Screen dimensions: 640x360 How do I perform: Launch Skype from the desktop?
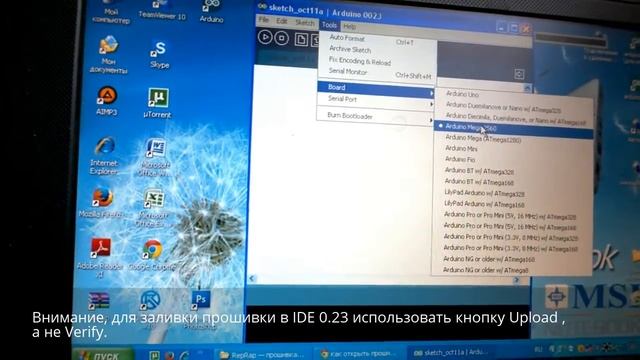(159, 54)
